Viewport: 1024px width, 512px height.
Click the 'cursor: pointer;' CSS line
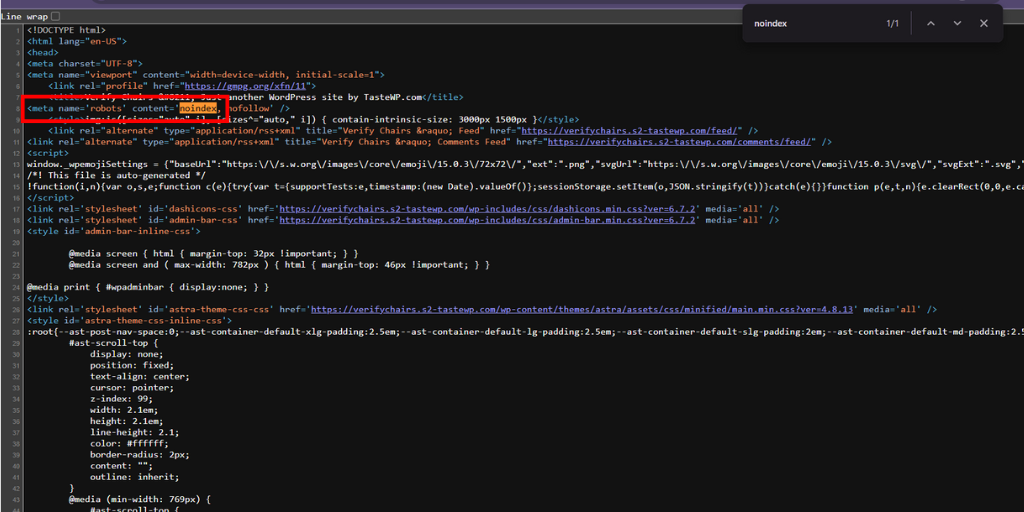tap(130, 388)
